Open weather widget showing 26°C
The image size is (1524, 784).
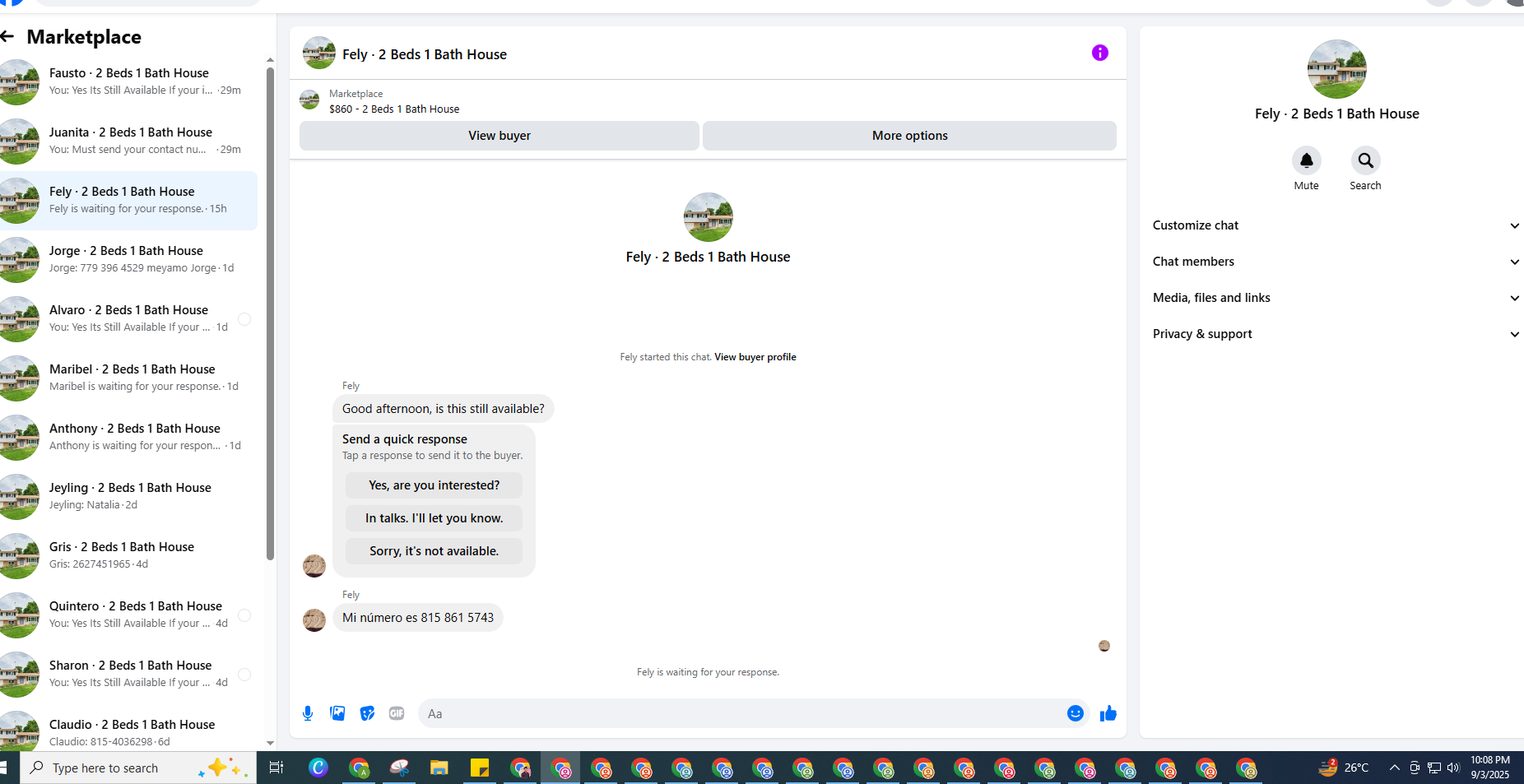[1343, 768]
